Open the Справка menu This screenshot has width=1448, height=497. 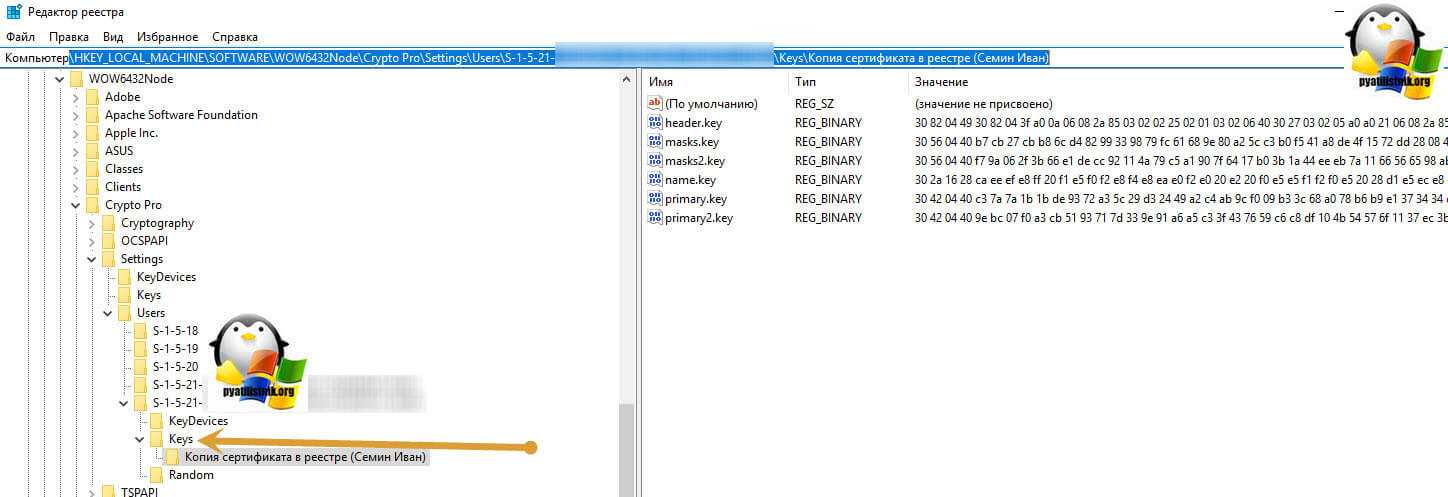[235, 37]
